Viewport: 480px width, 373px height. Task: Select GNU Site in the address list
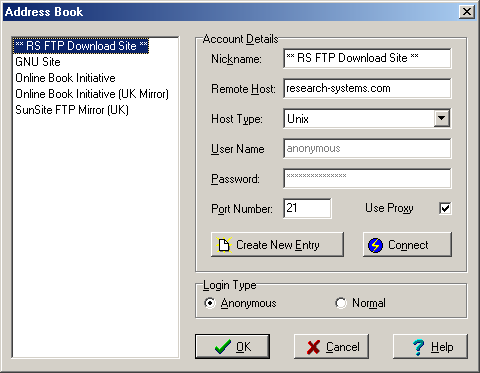click(x=38, y=62)
